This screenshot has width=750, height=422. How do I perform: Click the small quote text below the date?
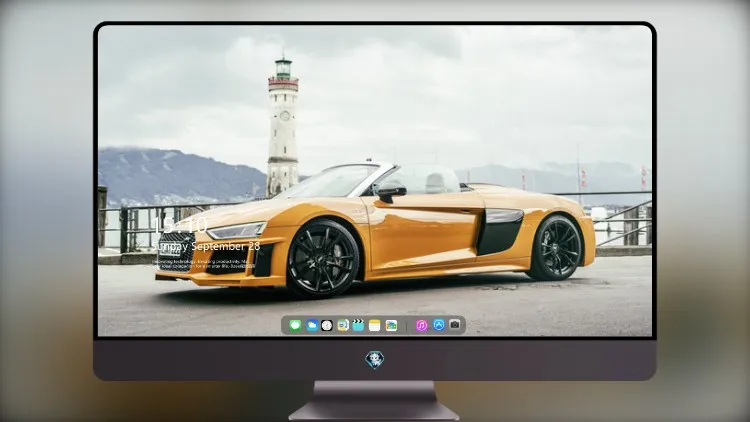203,264
